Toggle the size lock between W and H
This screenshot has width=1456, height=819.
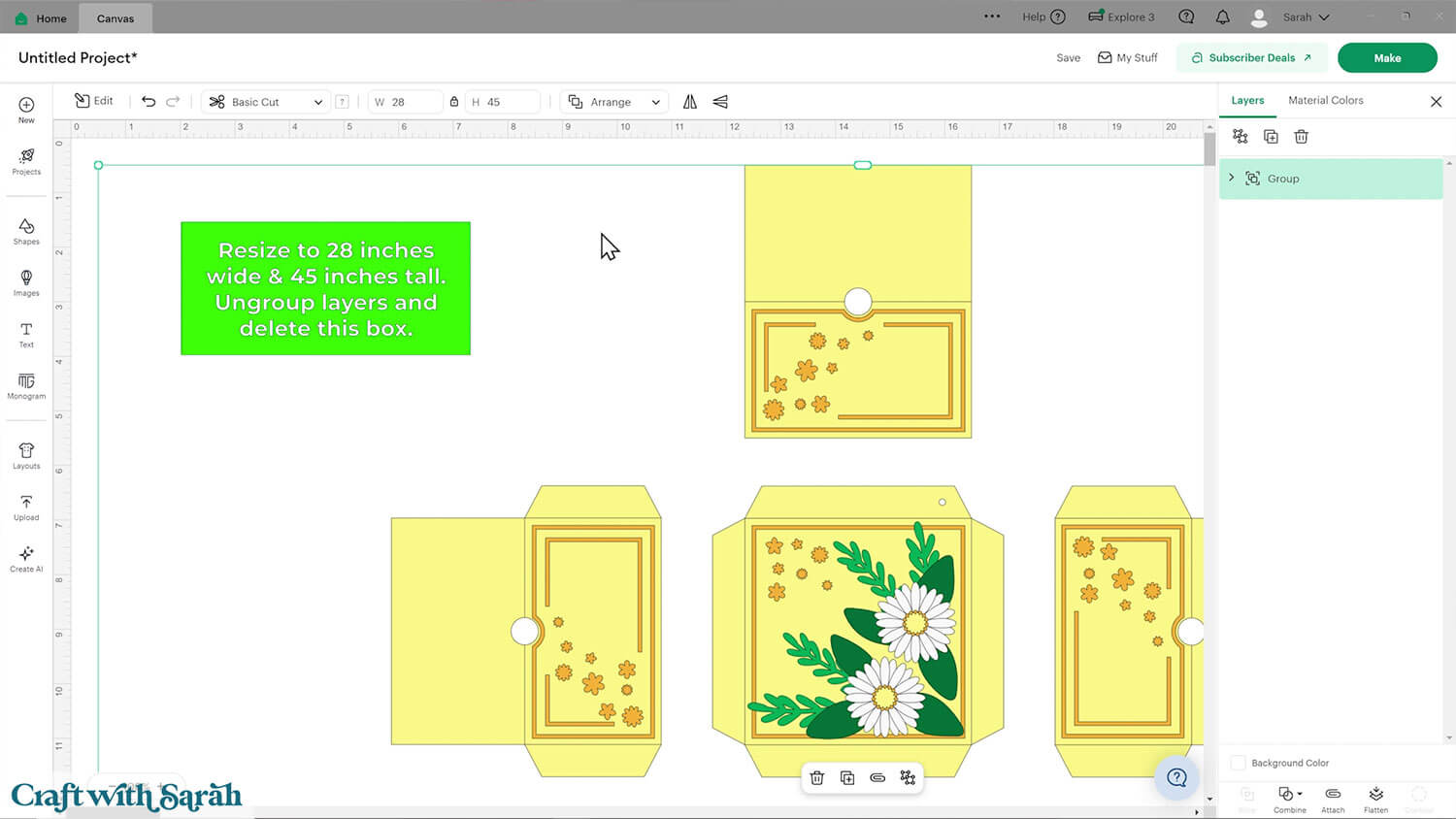click(x=454, y=102)
